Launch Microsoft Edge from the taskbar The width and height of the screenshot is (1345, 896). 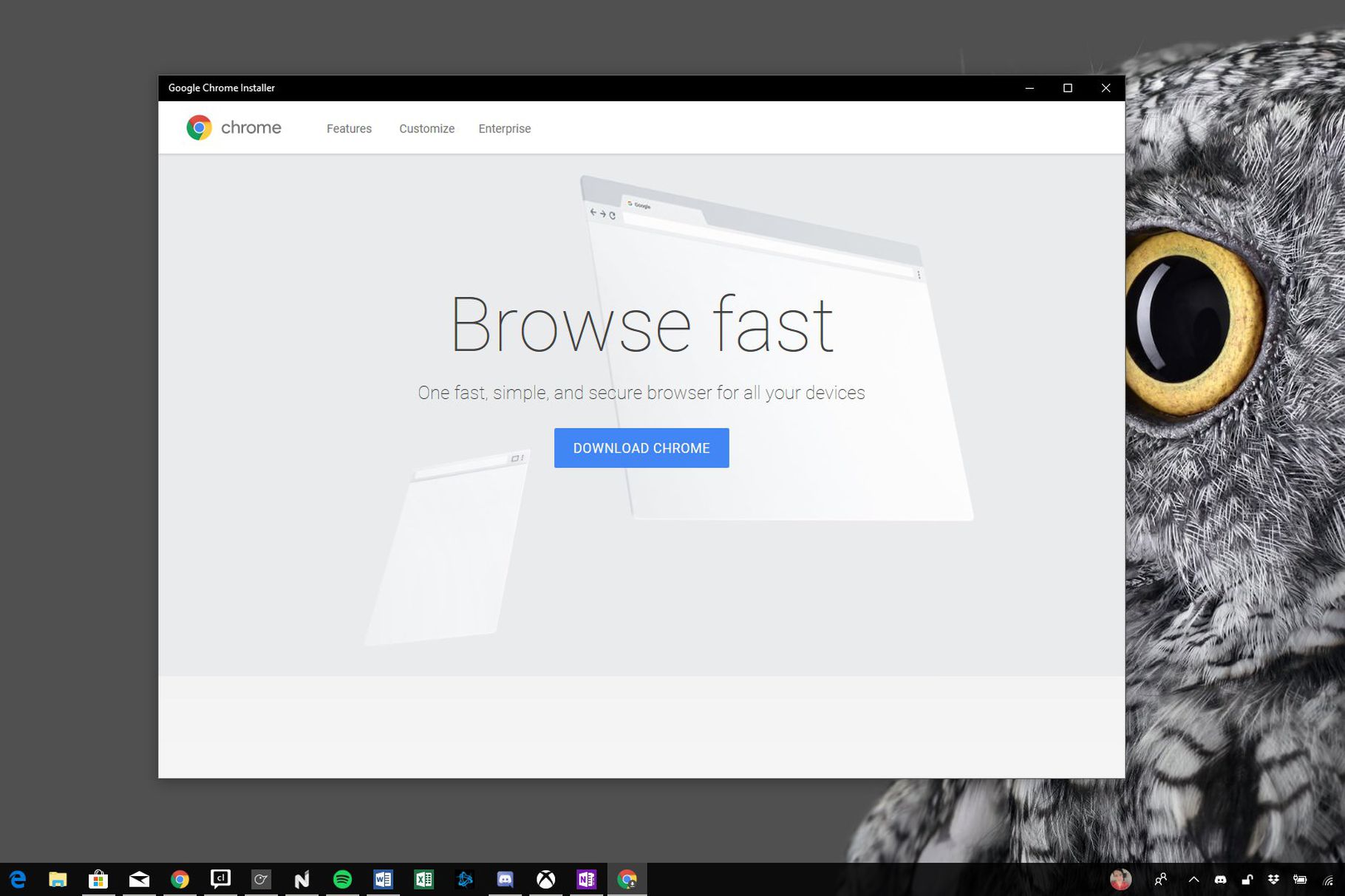tap(18, 879)
